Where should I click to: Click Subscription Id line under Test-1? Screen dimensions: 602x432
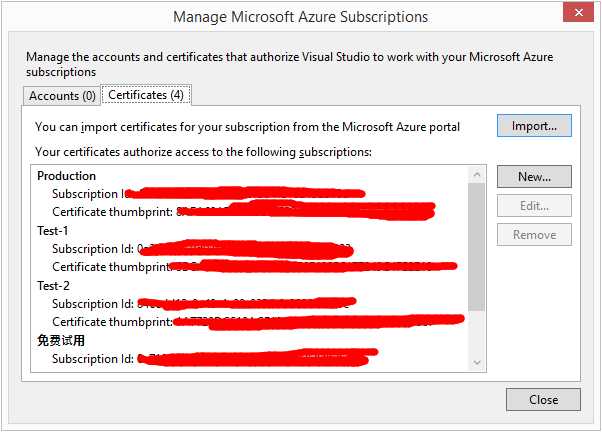202,249
